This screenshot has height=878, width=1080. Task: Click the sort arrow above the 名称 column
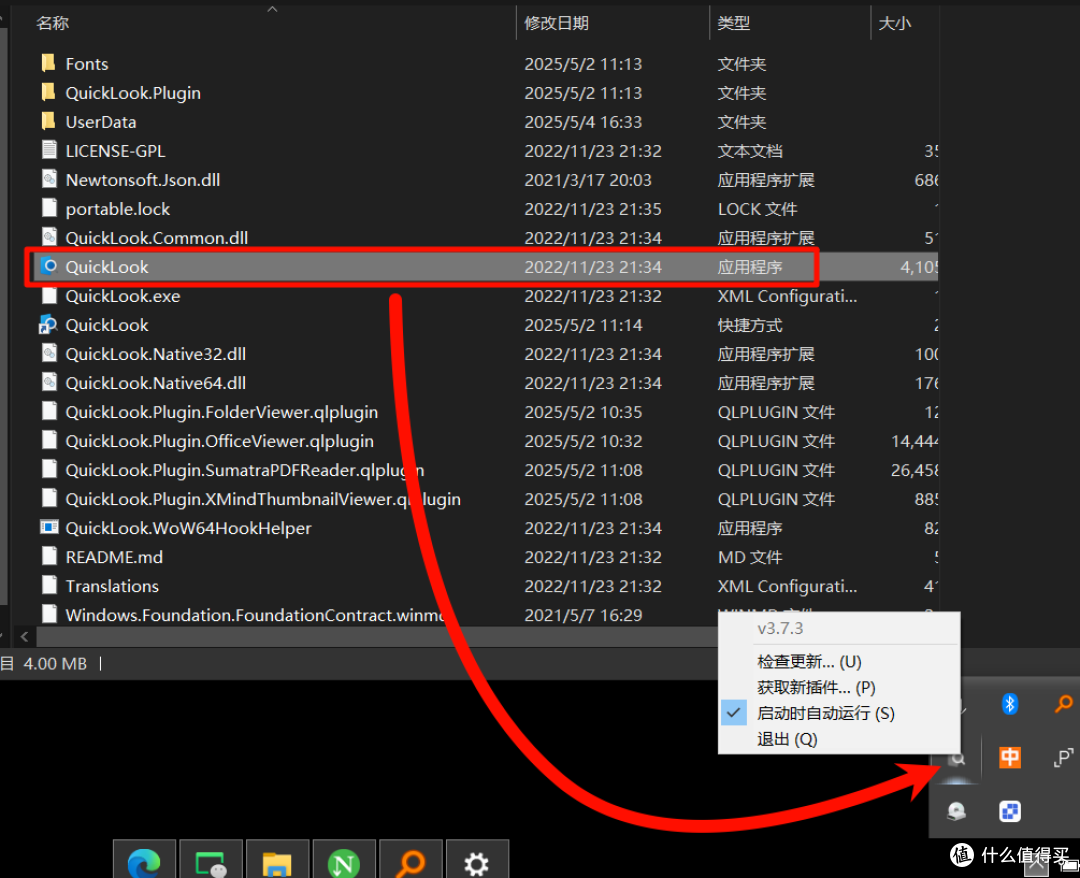[x=272, y=9]
